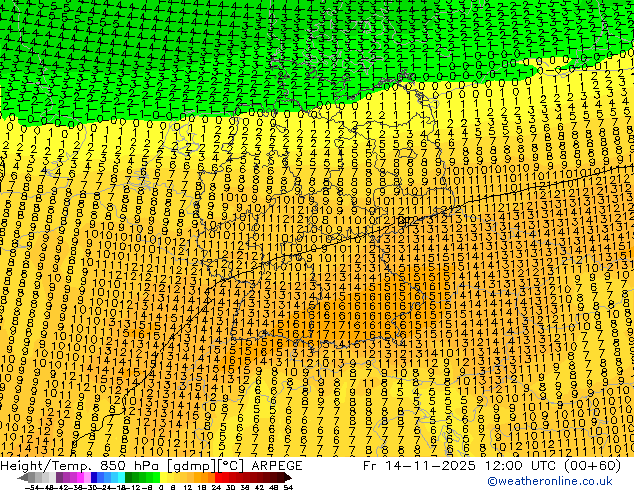Click the dark maroon right arrow end of color scale
This screenshot has width=634, height=490.
pos(287,478)
